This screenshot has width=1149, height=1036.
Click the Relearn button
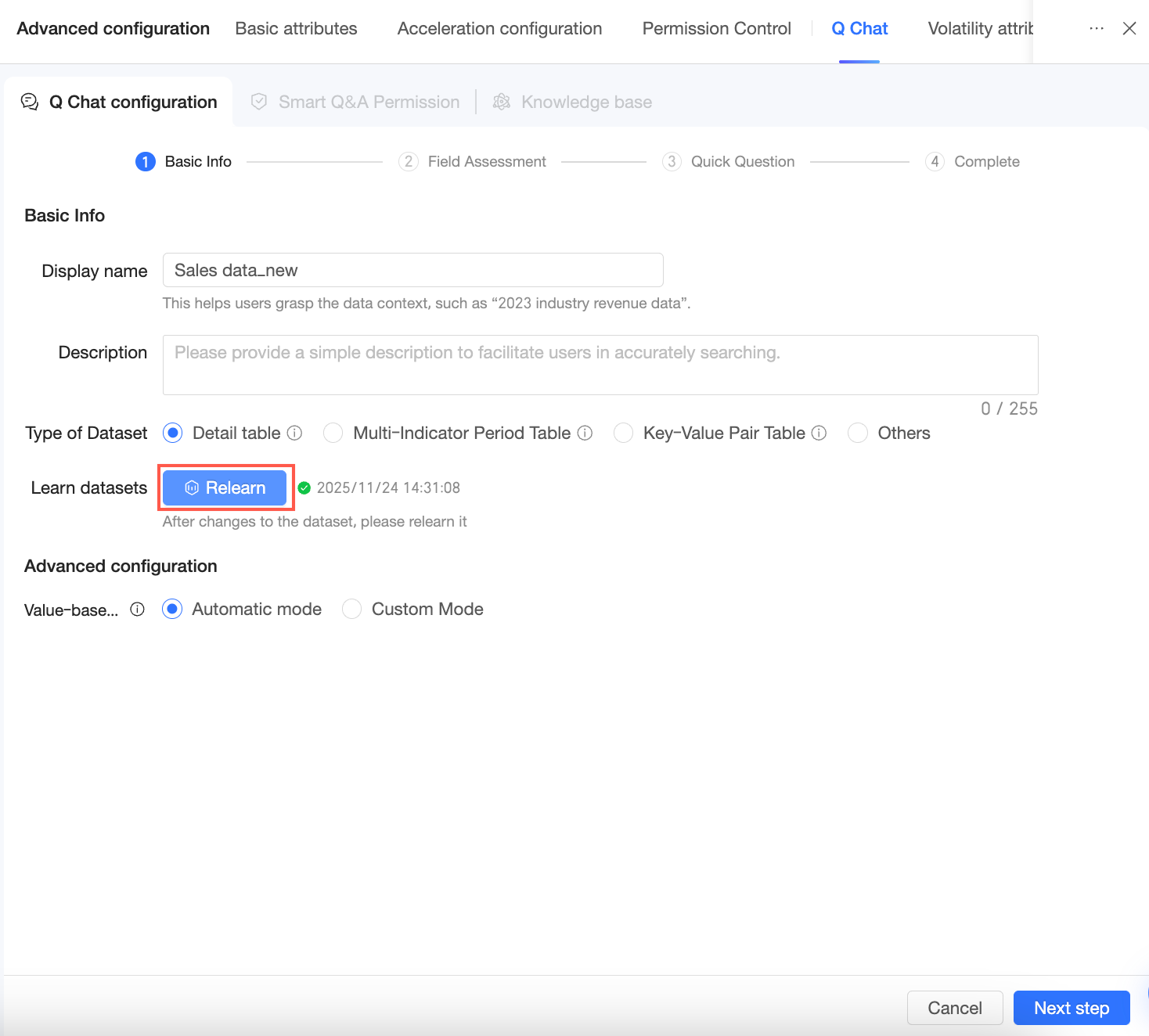(x=225, y=488)
